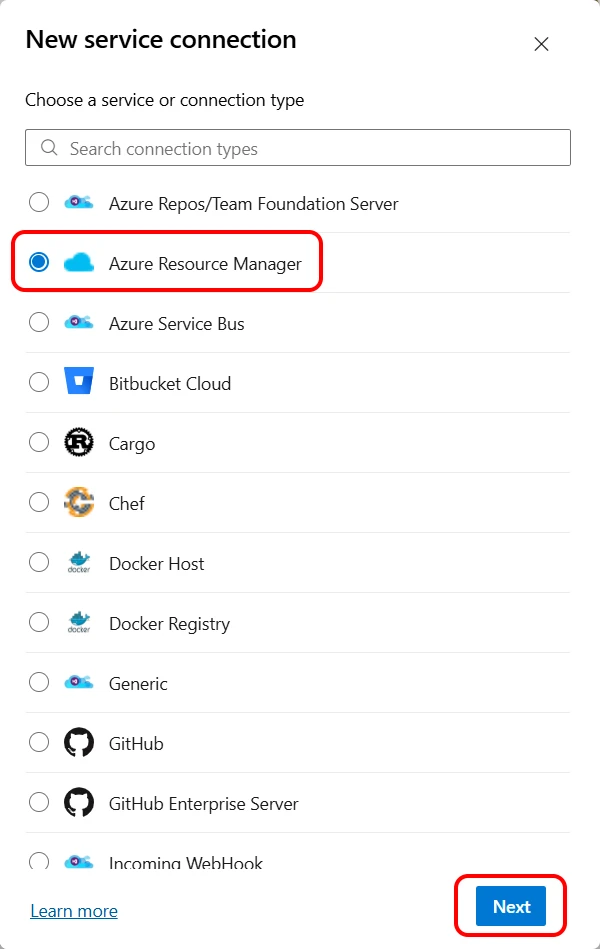Close the New service connection dialog
The height and width of the screenshot is (949, 600).
(541, 44)
